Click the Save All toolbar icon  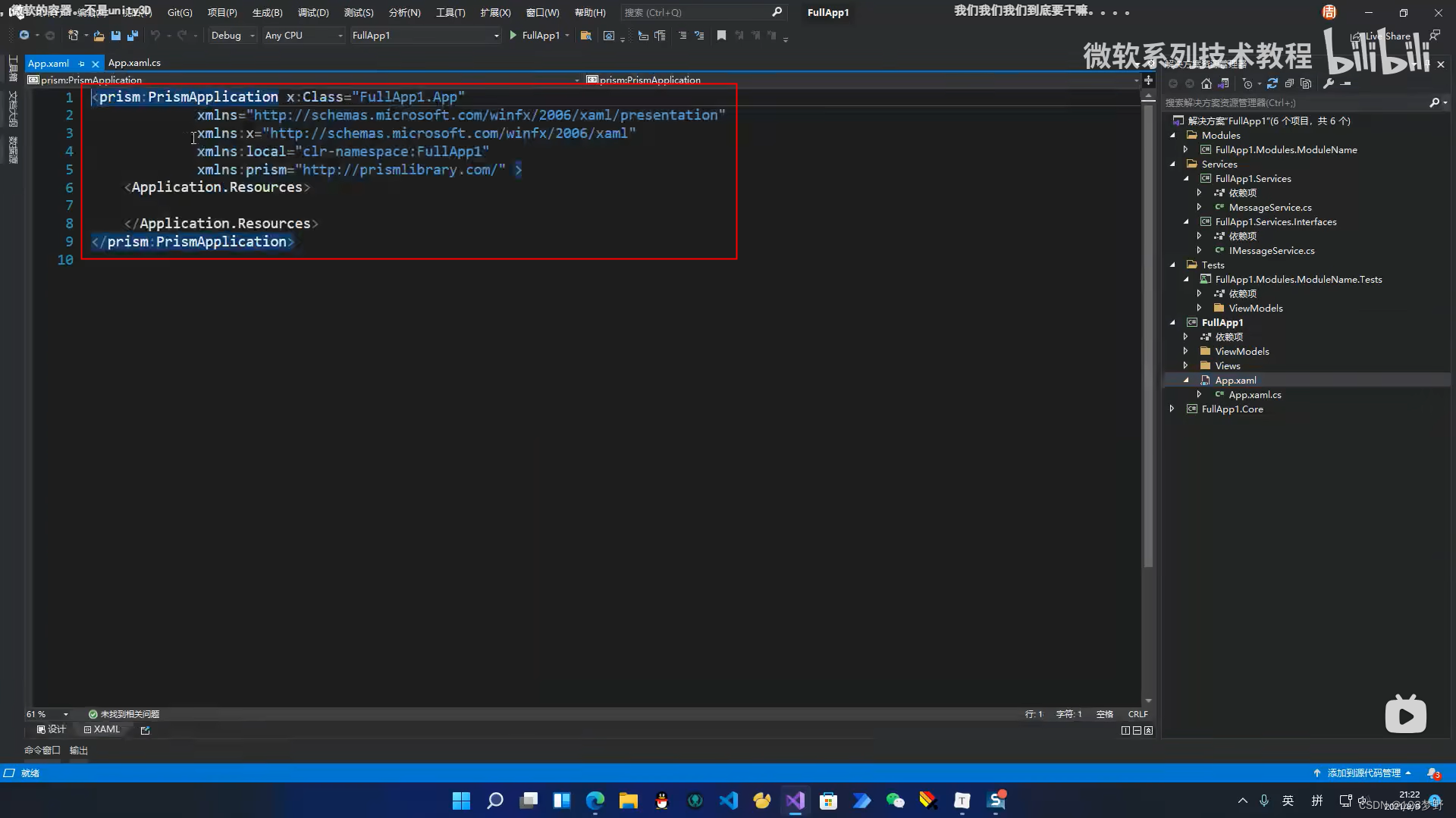point(133,36)
